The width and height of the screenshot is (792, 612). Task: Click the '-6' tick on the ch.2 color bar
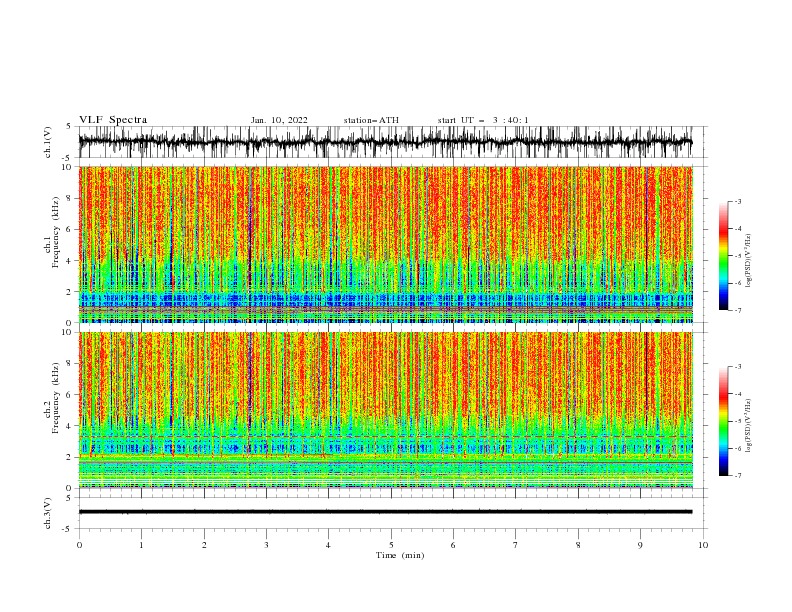click(x=737, y=448)
